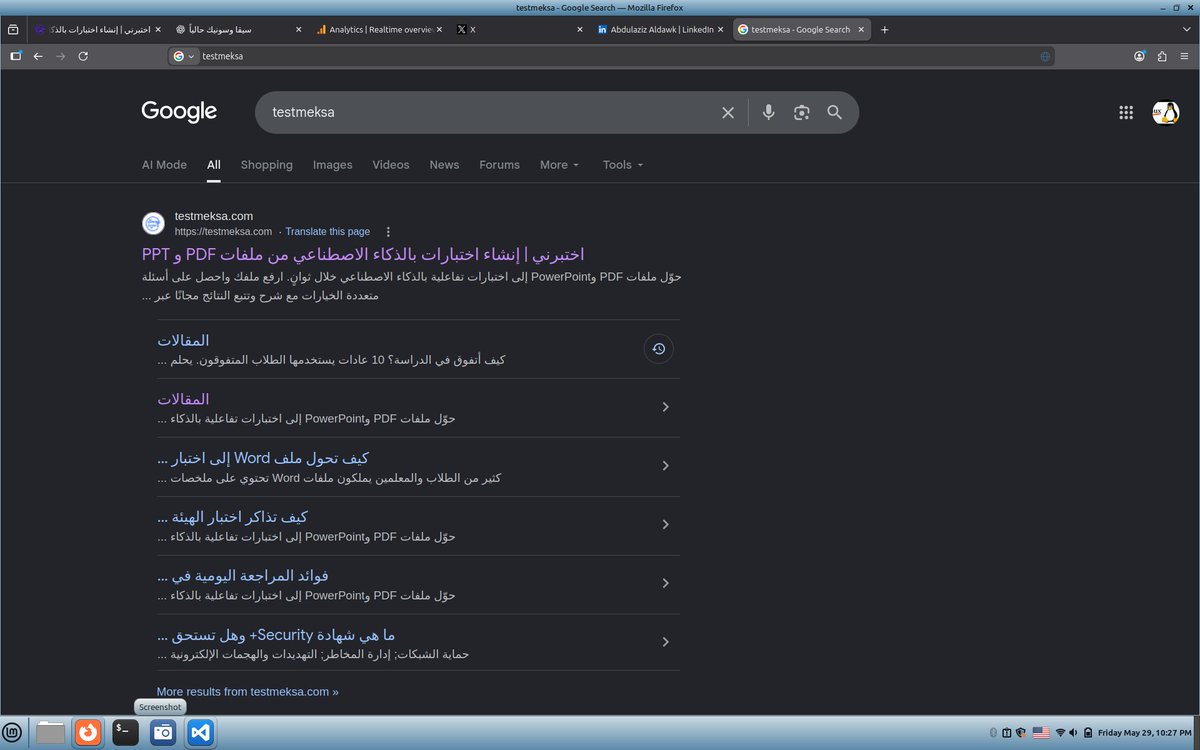Image resolution: width=1200 pixels, height=750 pixels.
Task: Toggle the Firefox sidebar button
Action: tap(15, 56)
